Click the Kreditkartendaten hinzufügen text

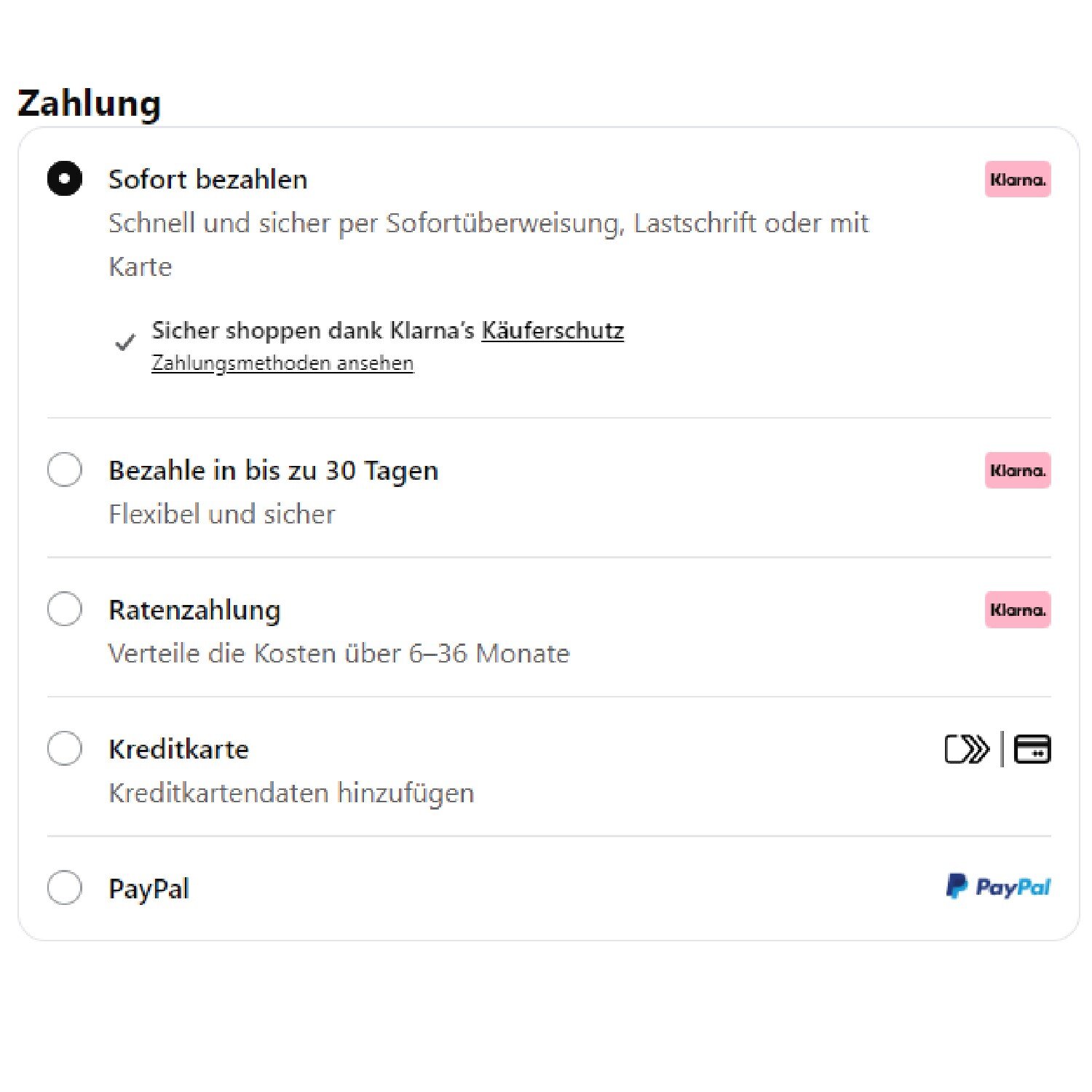pyautogui.click(x=291, y=793)
